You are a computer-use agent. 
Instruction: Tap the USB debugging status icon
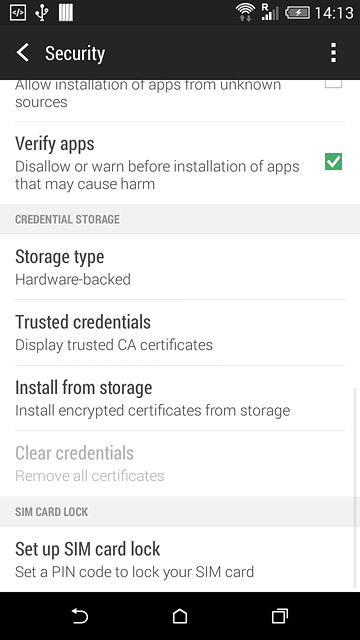18,13
